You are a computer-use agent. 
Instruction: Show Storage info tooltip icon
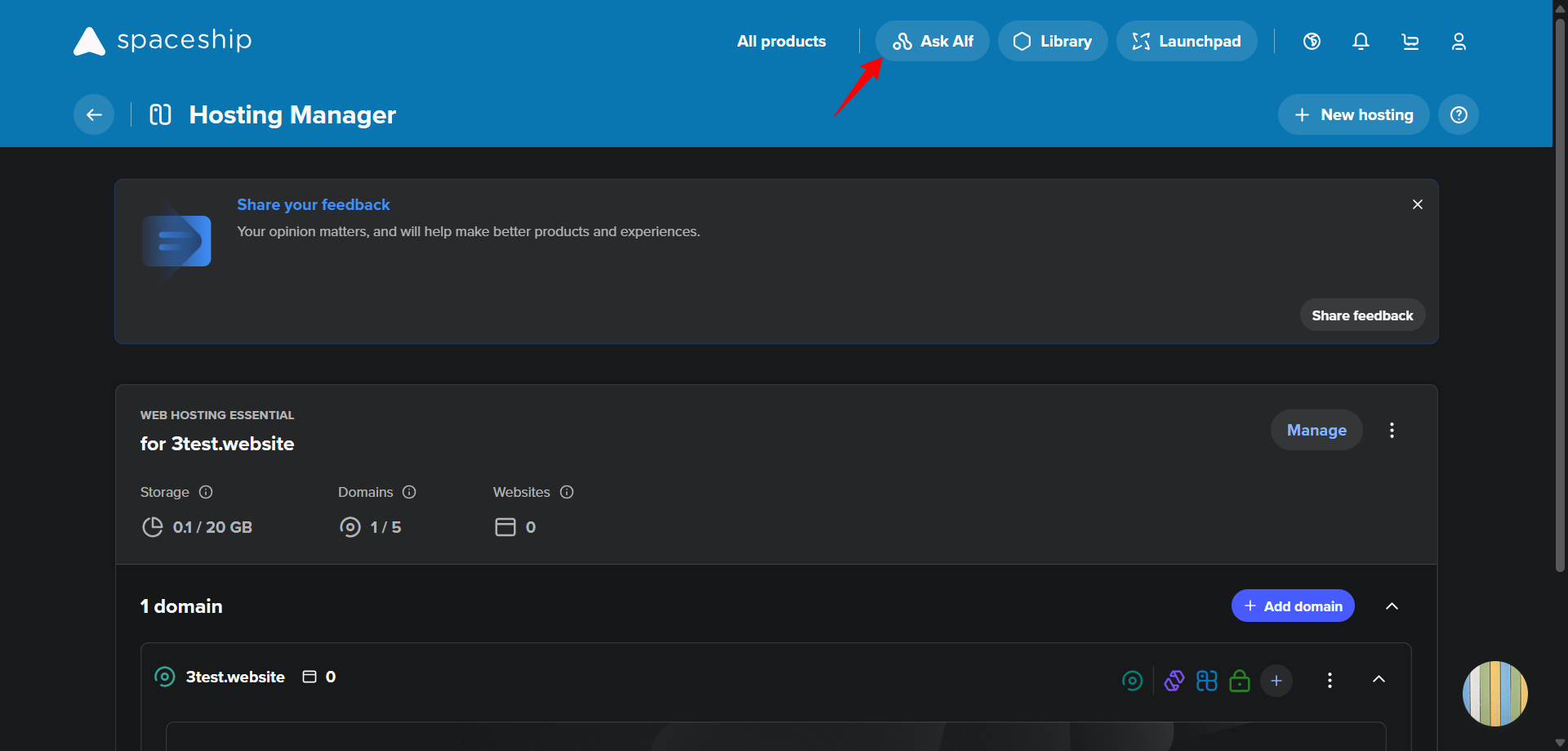click(x=206, y=492)
